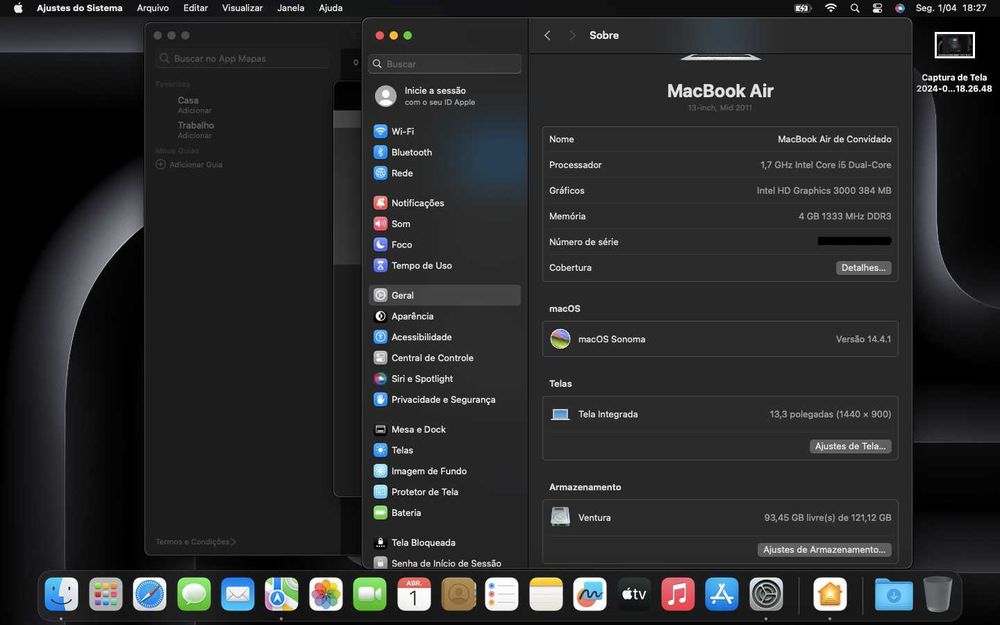Open Safari from the Dock
This screenshot has width=1000, height=625.
[x=149, y=594]
